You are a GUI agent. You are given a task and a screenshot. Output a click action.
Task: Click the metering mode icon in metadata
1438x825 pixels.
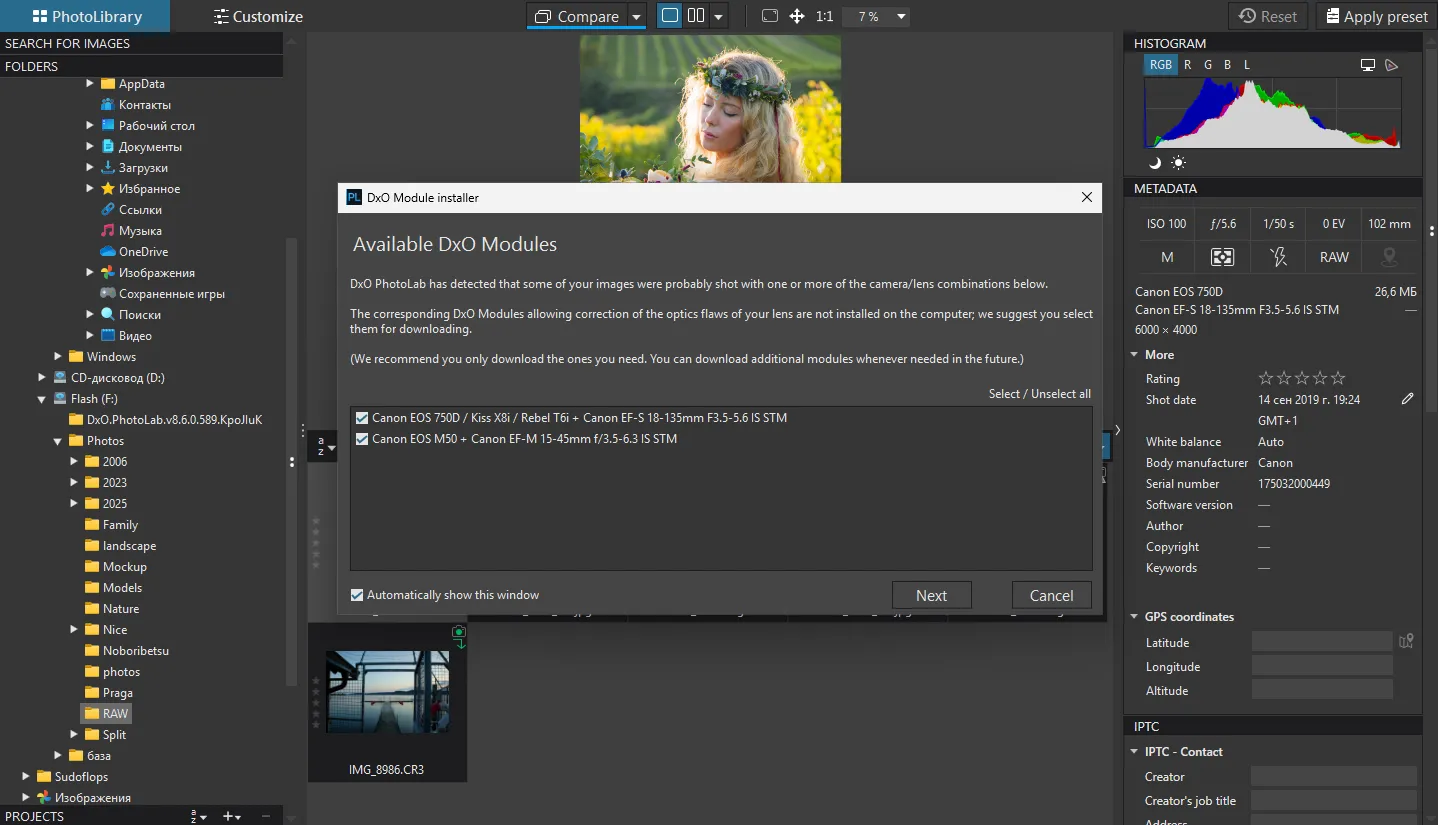(x=1222, y=257)
